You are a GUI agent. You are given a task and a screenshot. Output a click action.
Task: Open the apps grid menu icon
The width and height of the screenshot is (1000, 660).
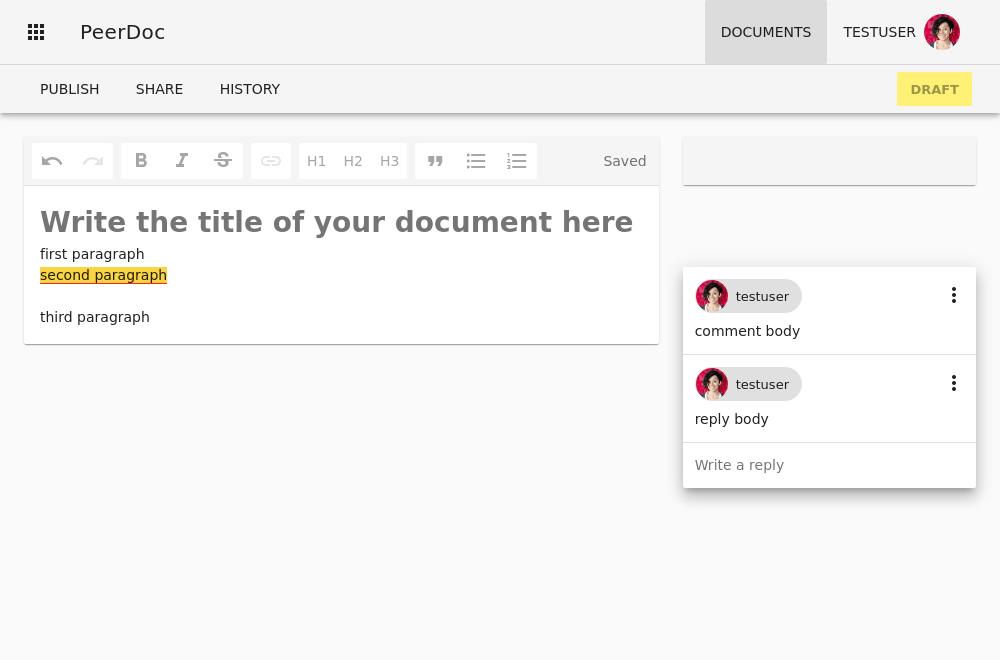pyautogui.click(x=36, y=32)
